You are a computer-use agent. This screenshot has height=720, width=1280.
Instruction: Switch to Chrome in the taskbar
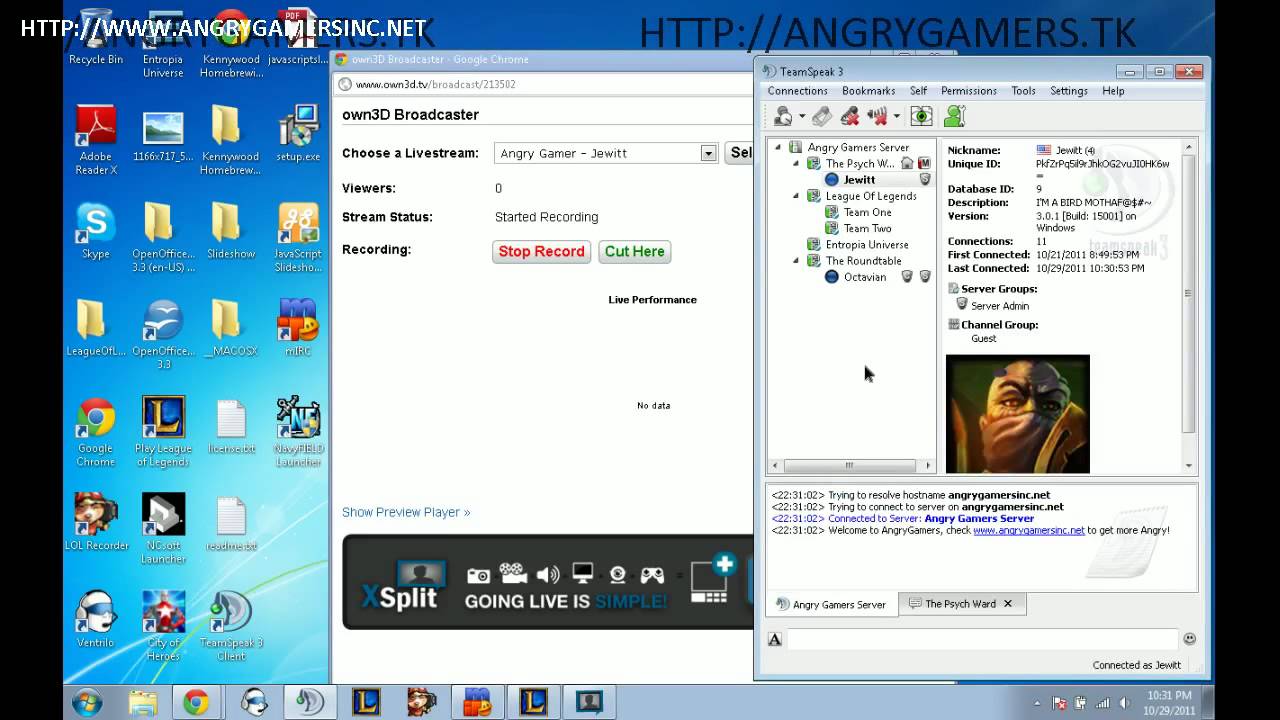pyautogui.click(x=196, y=702)
